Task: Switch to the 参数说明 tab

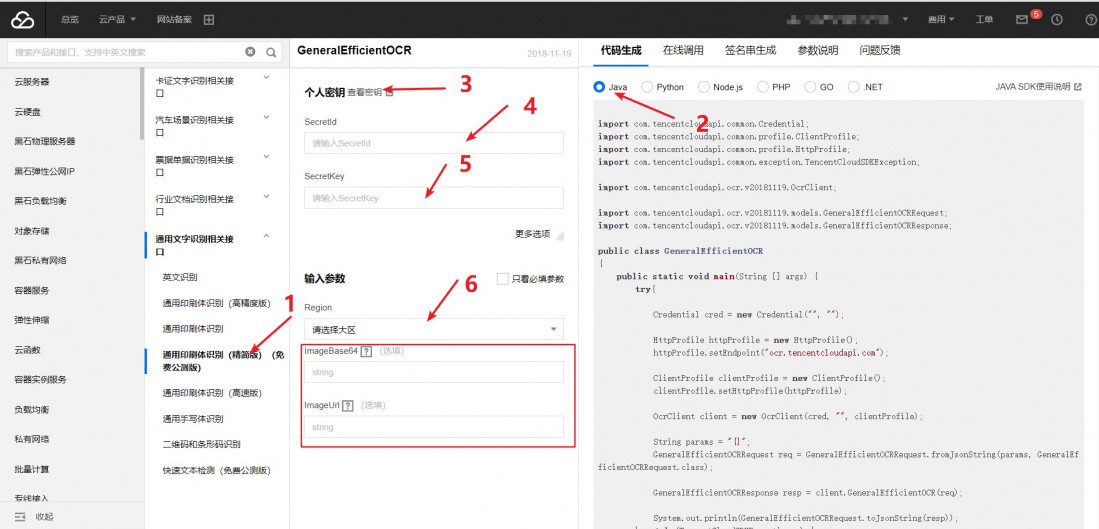Action: point(817,50)
